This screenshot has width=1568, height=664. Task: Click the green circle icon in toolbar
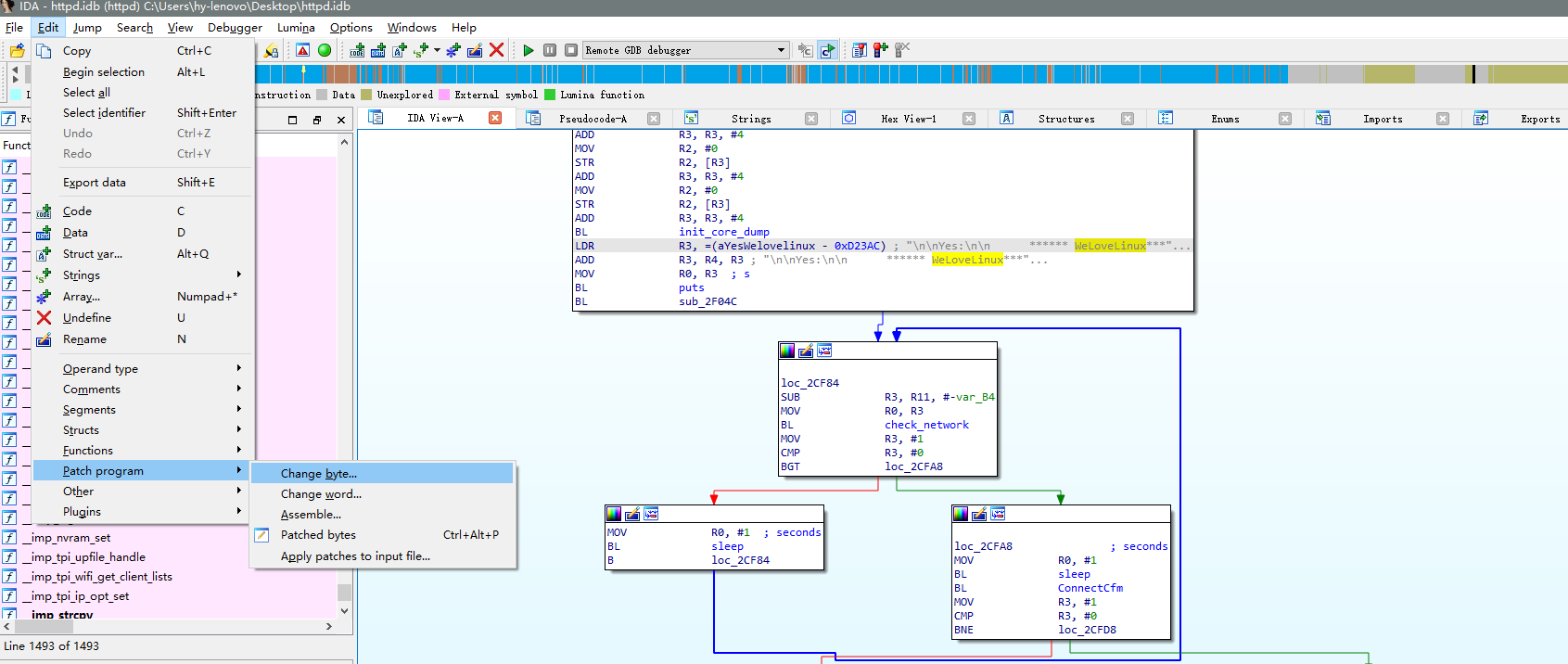coord(325,50)
